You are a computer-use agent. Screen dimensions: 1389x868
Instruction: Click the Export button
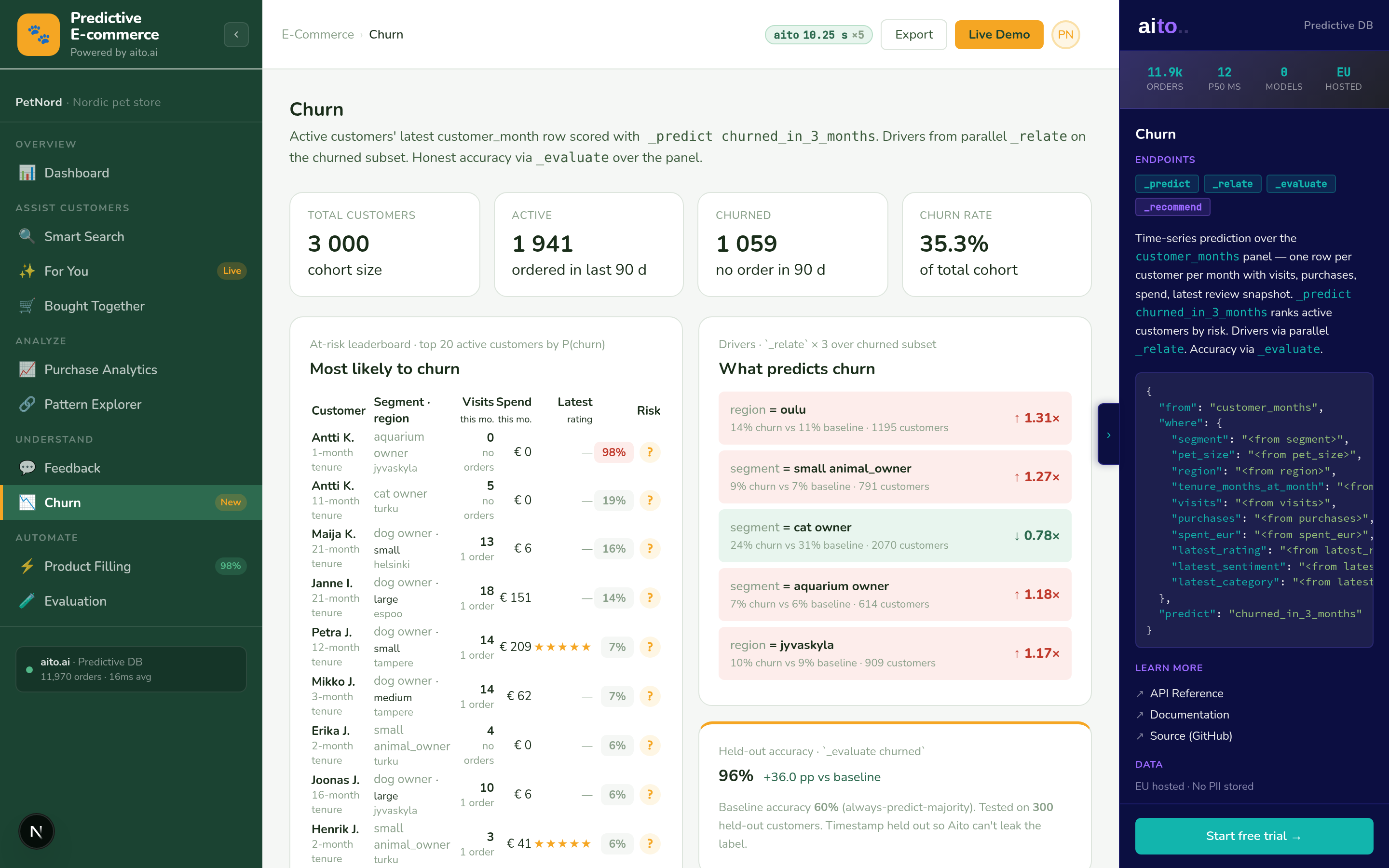(914, 34)
